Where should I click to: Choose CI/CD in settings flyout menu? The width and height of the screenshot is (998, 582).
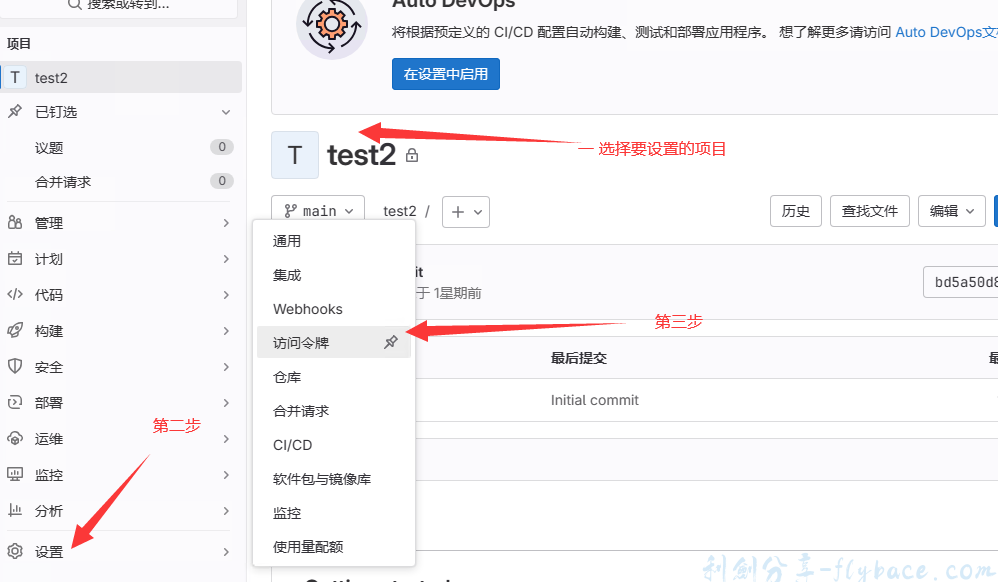293,445
